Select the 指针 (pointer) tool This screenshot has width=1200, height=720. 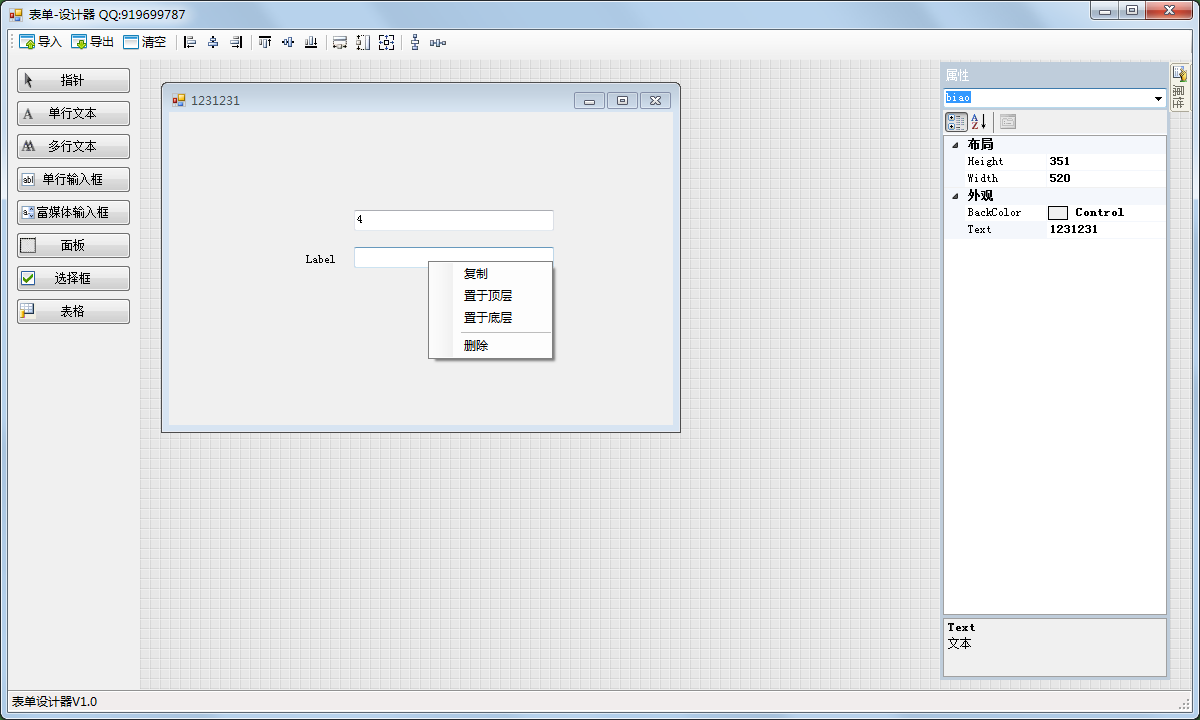click(x=72, y=80)
